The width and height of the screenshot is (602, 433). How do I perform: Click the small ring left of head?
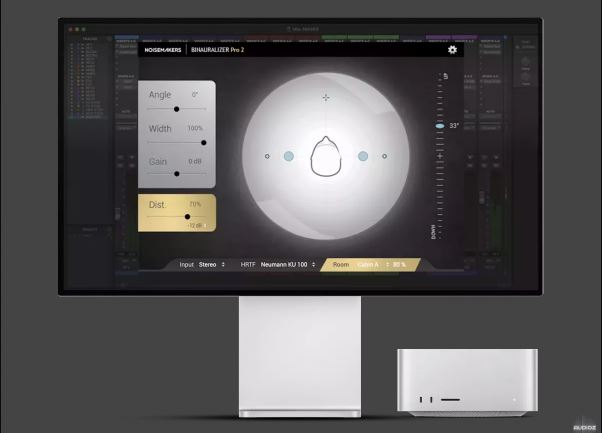(x=267, y=156)
